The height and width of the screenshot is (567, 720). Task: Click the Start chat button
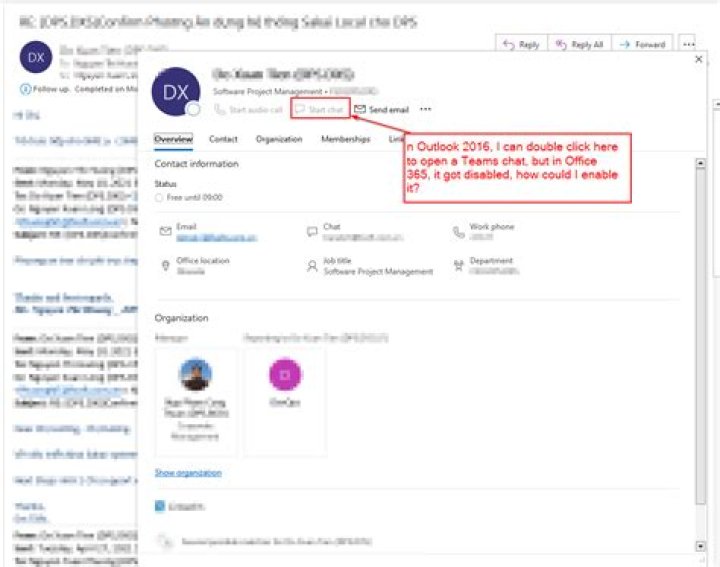pyautogui.click(x=320, y=109)
